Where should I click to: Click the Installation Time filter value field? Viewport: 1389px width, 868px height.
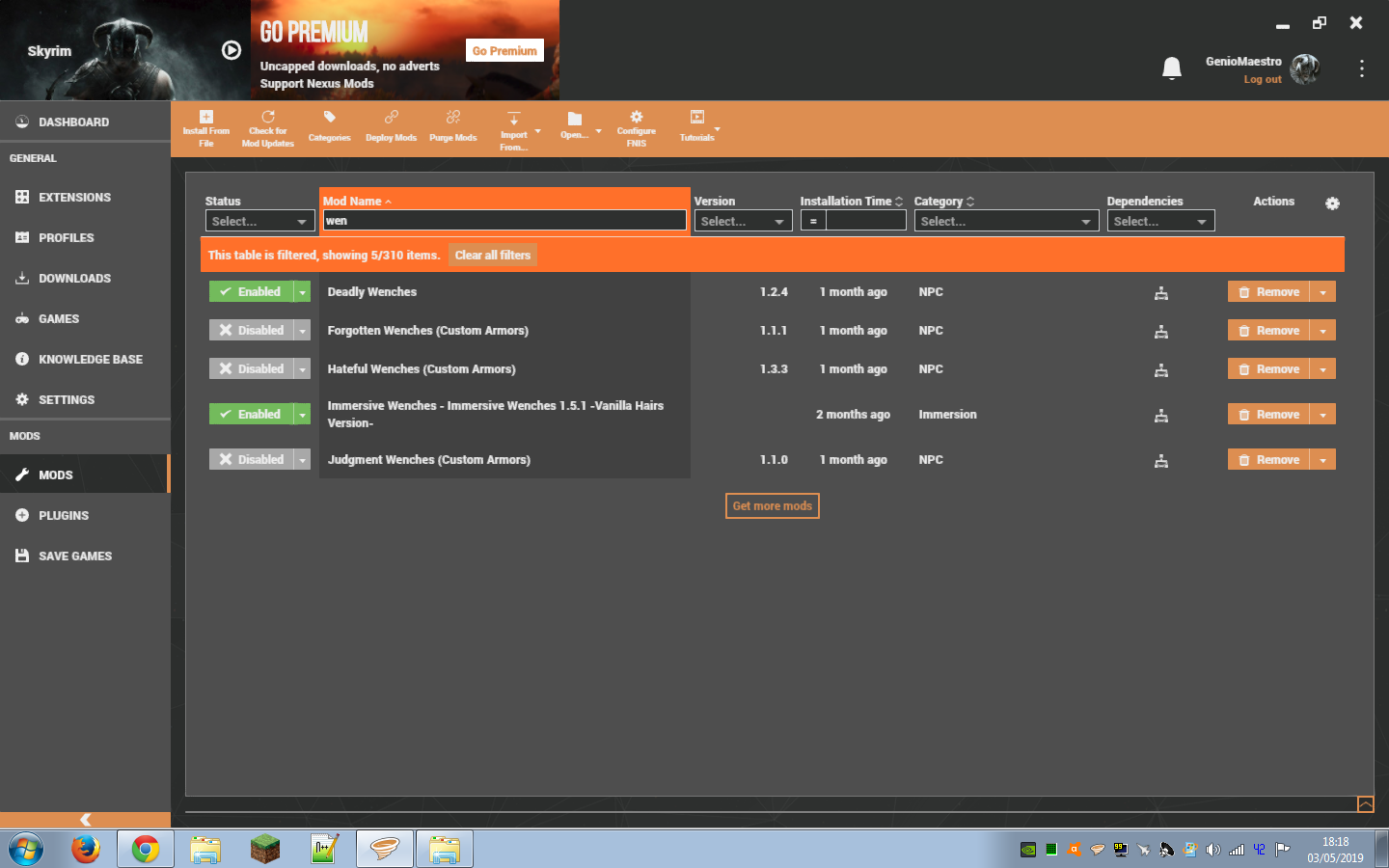click(x=866, y=221)
